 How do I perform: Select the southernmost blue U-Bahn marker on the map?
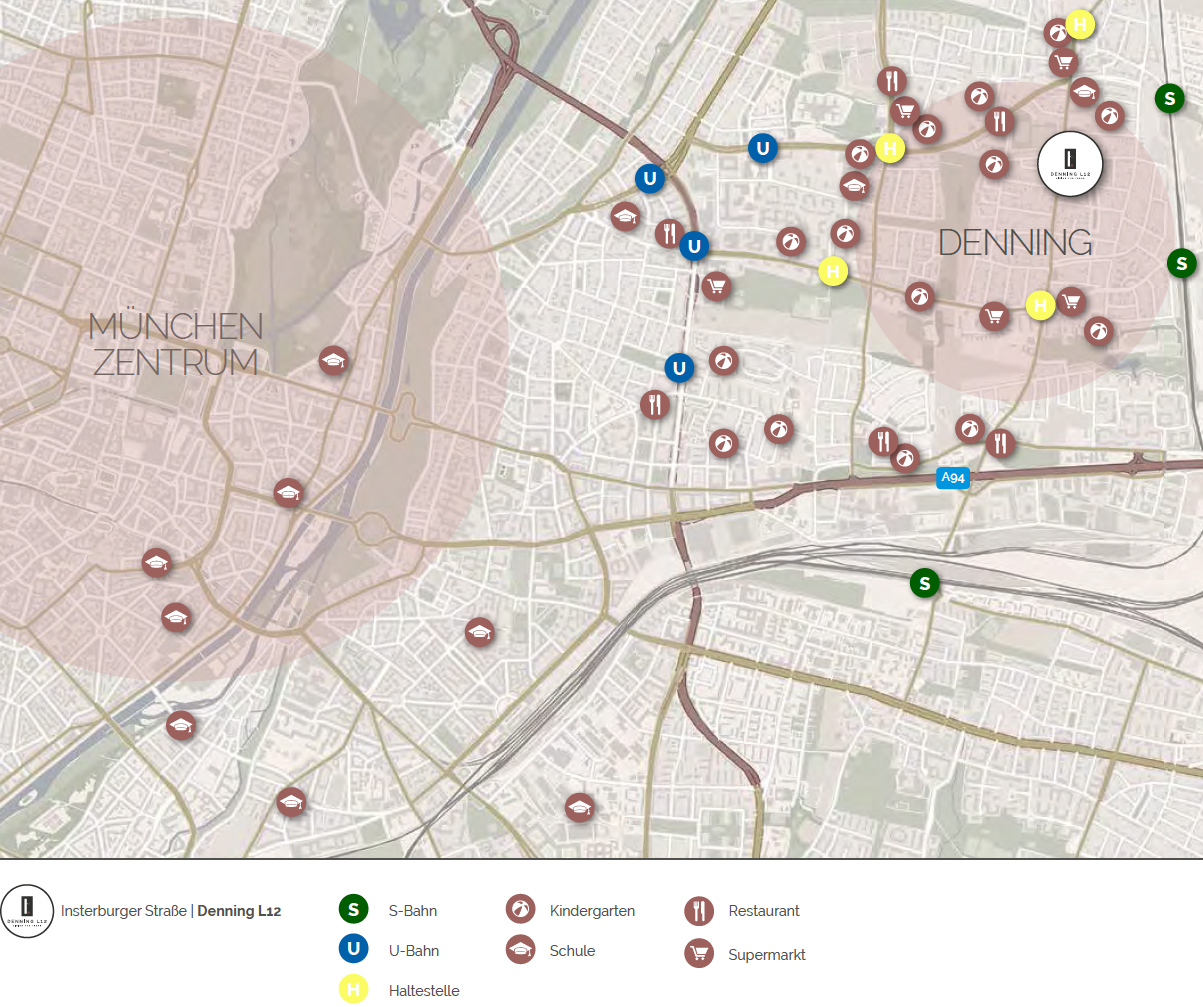[679, 368]
